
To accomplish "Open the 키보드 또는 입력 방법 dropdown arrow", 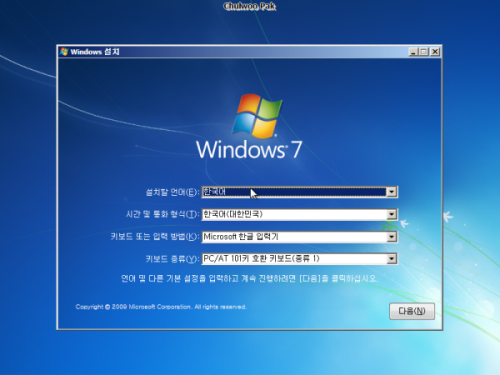I will click(391, 237).
